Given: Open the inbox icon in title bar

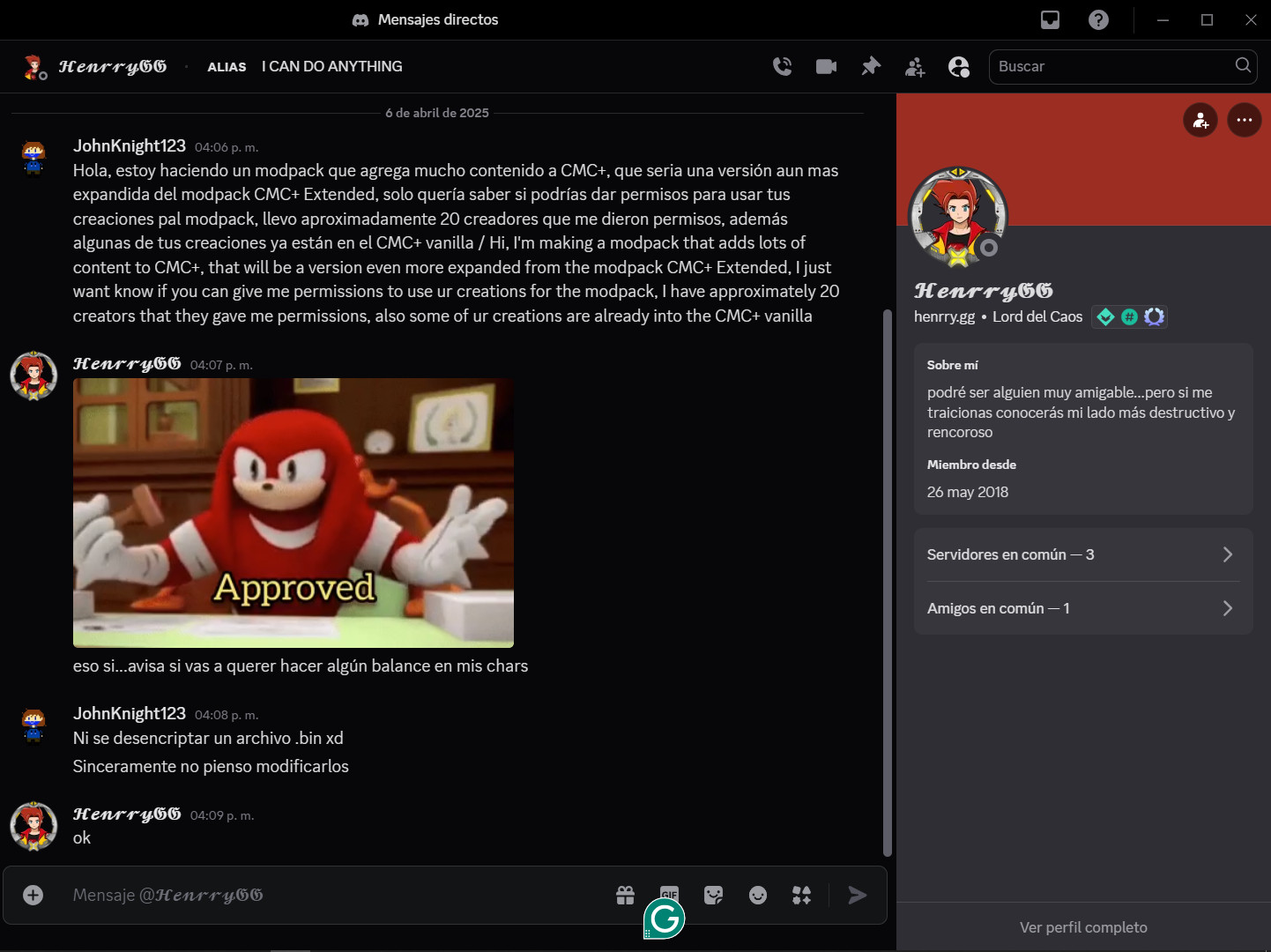Looking at the screenshot, I should tap(1050, 20).
